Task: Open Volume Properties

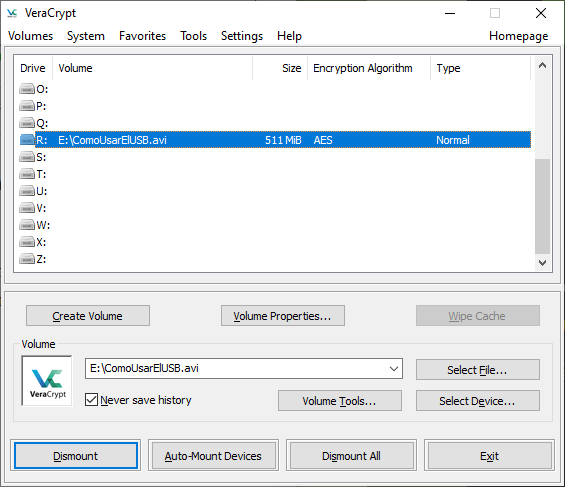Action: [282, 316]
